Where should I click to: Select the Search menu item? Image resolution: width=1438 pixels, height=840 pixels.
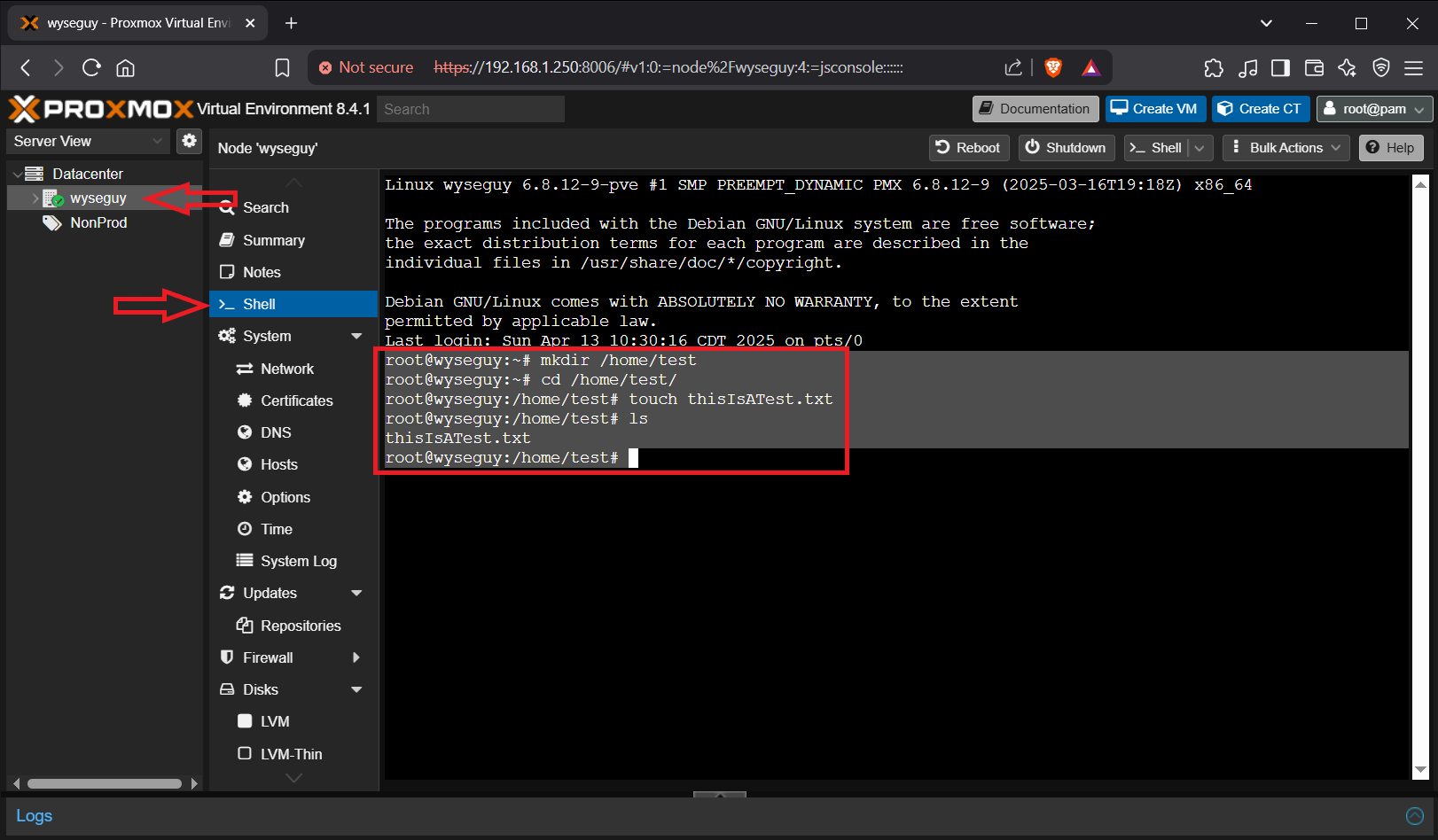point(293,207)
